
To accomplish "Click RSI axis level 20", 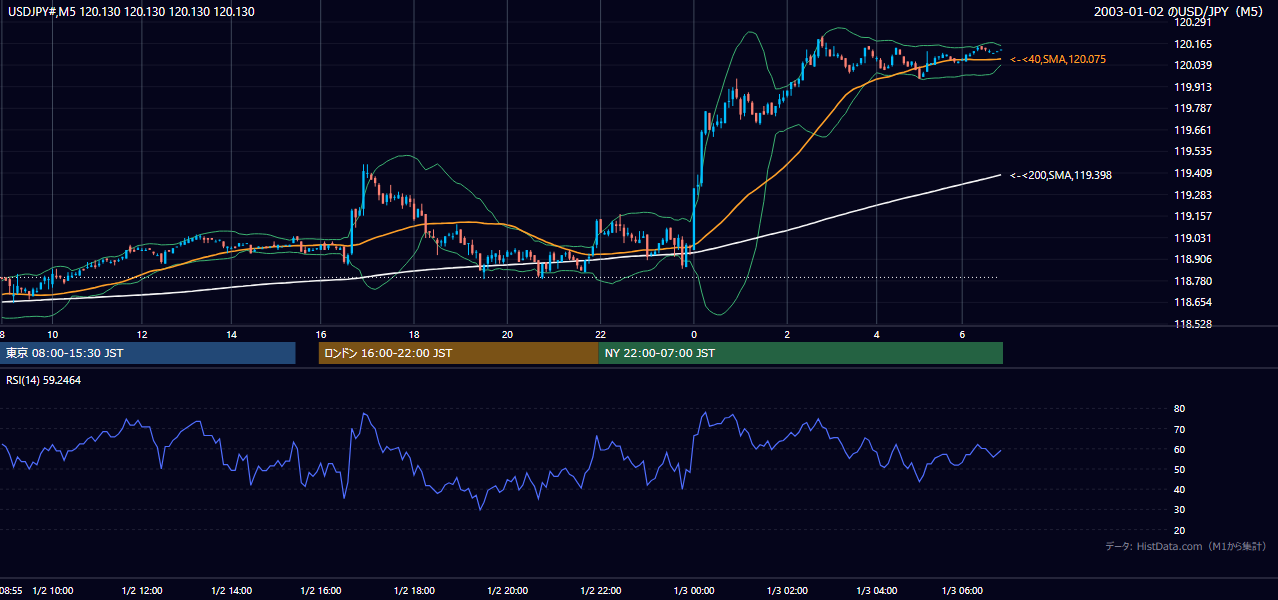I will coord(1179,530).
